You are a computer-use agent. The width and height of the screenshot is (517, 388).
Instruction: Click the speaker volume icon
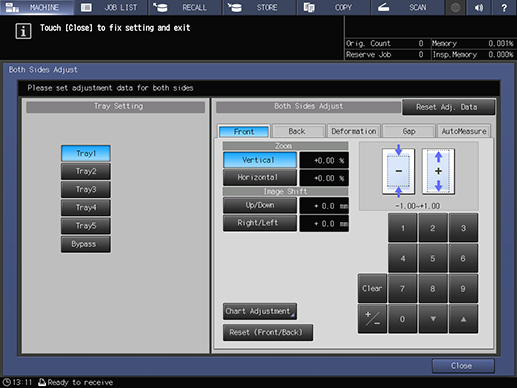(479, 7)
